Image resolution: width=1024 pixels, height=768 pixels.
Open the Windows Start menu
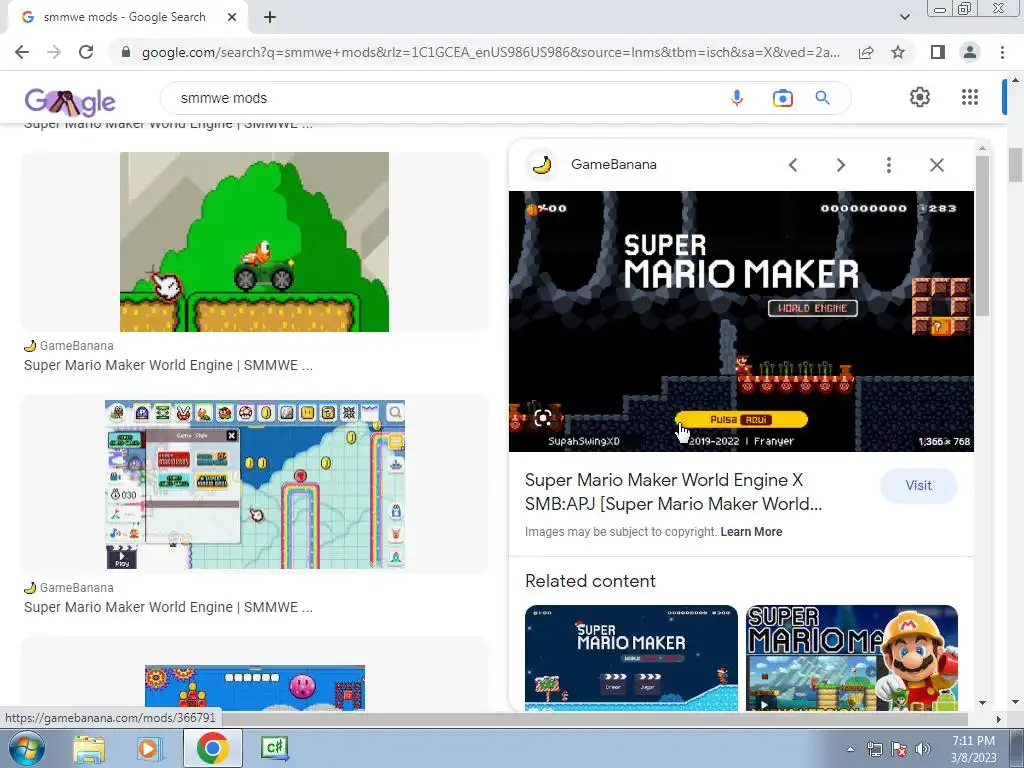point(26,748)
